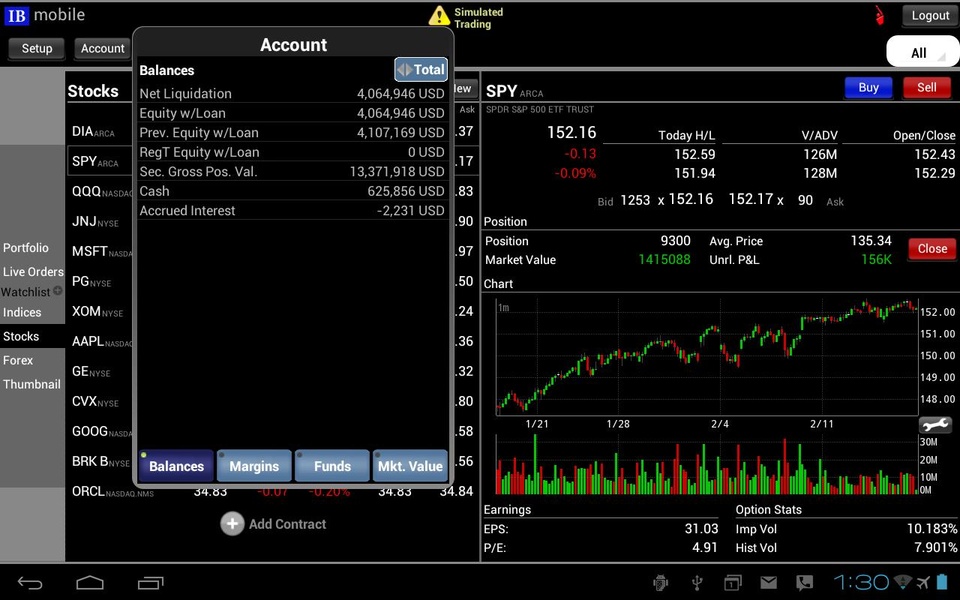Tap the Simulated Trading warning triangle icon

(439, 16)
